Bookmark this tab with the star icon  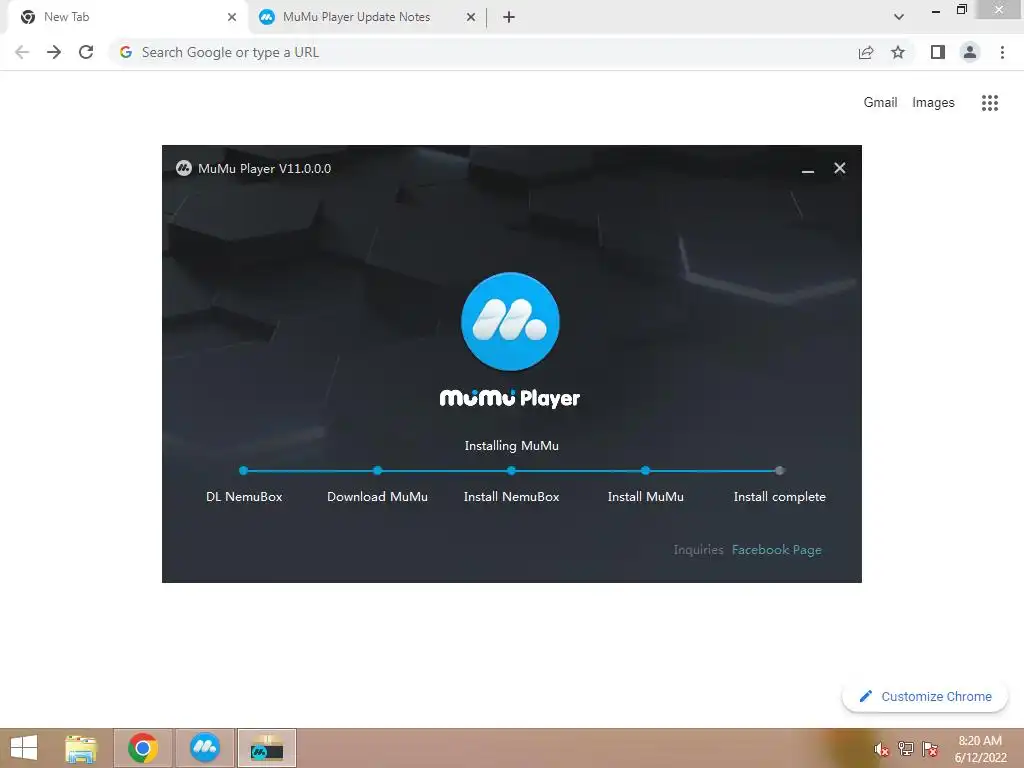tap(898, 52)
